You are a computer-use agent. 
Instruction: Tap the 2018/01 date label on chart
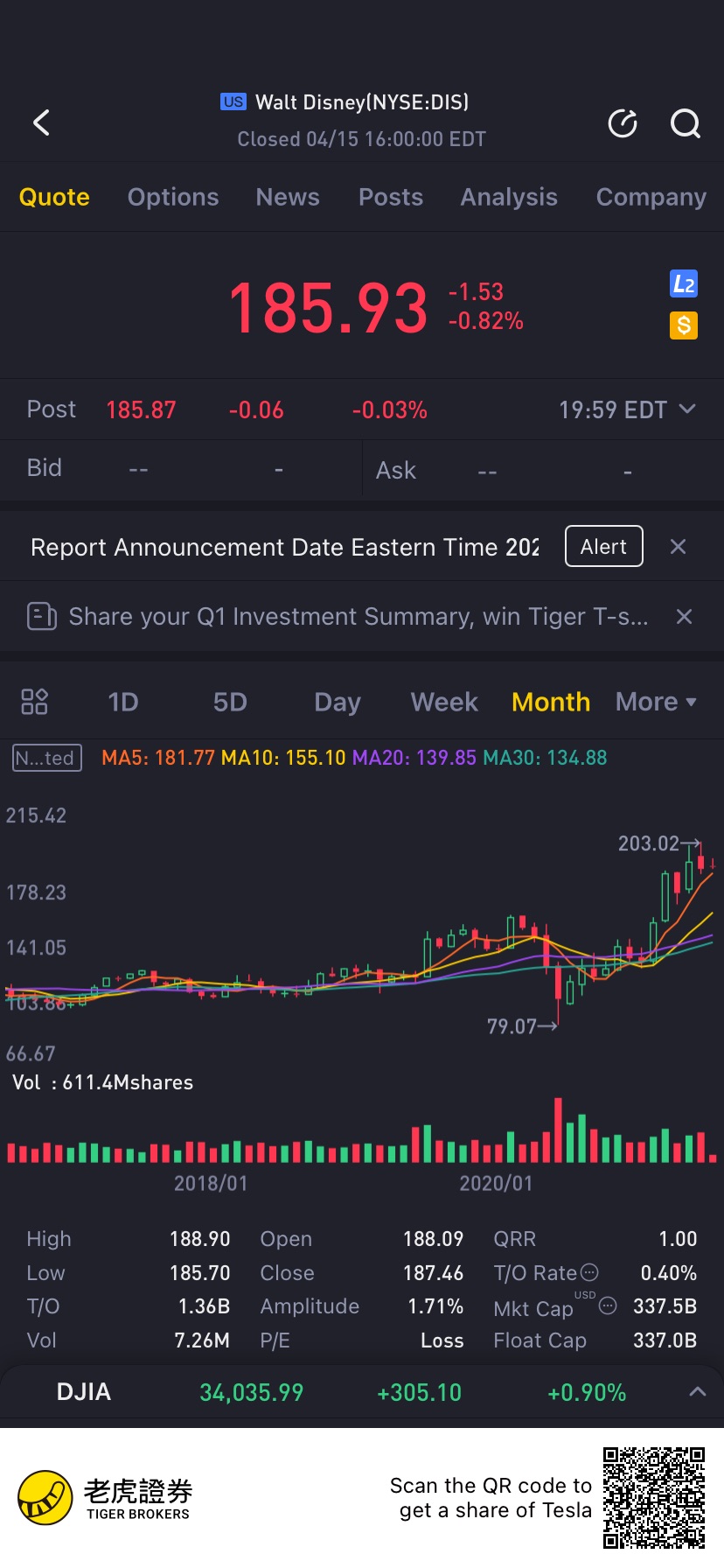tap(211, 1184)
